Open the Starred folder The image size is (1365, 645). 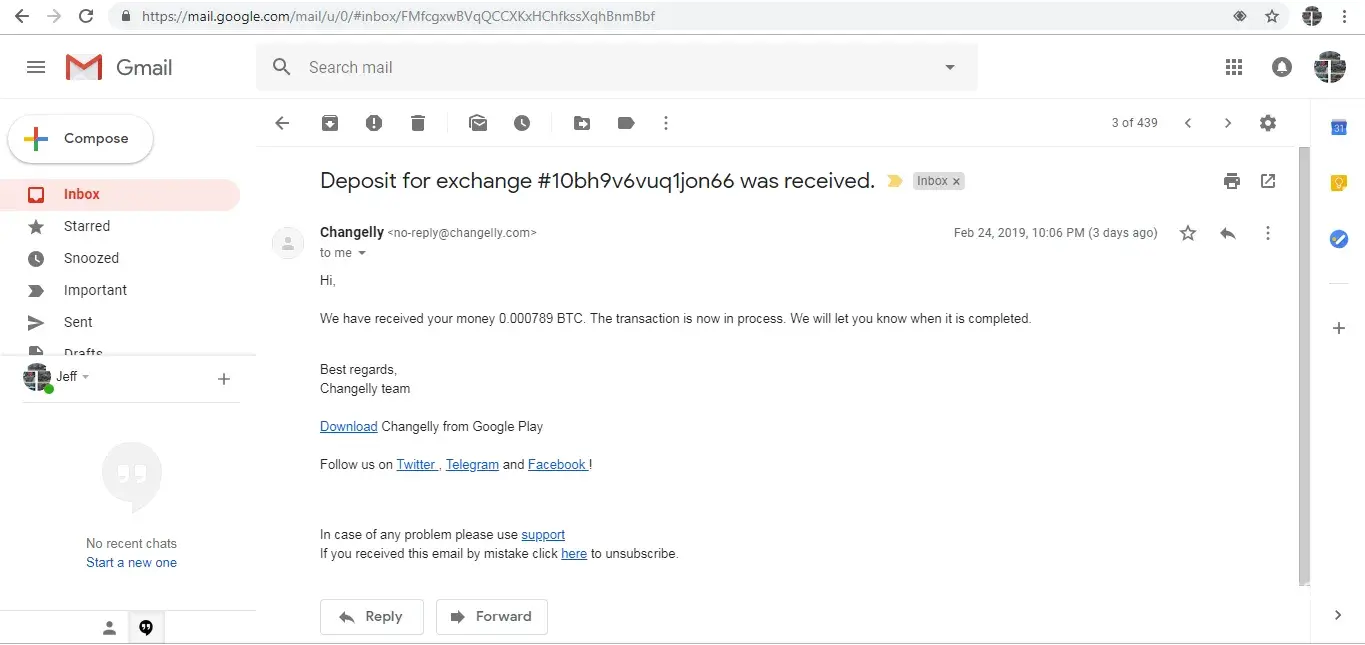point(86,226)
